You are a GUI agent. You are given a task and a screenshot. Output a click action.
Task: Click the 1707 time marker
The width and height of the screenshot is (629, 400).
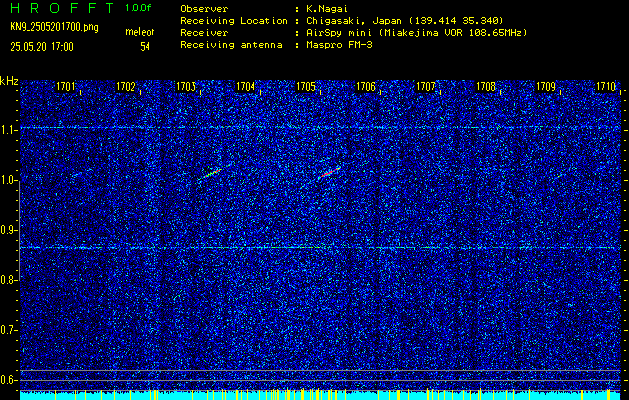pyautogui.click(x=426, y=86)
